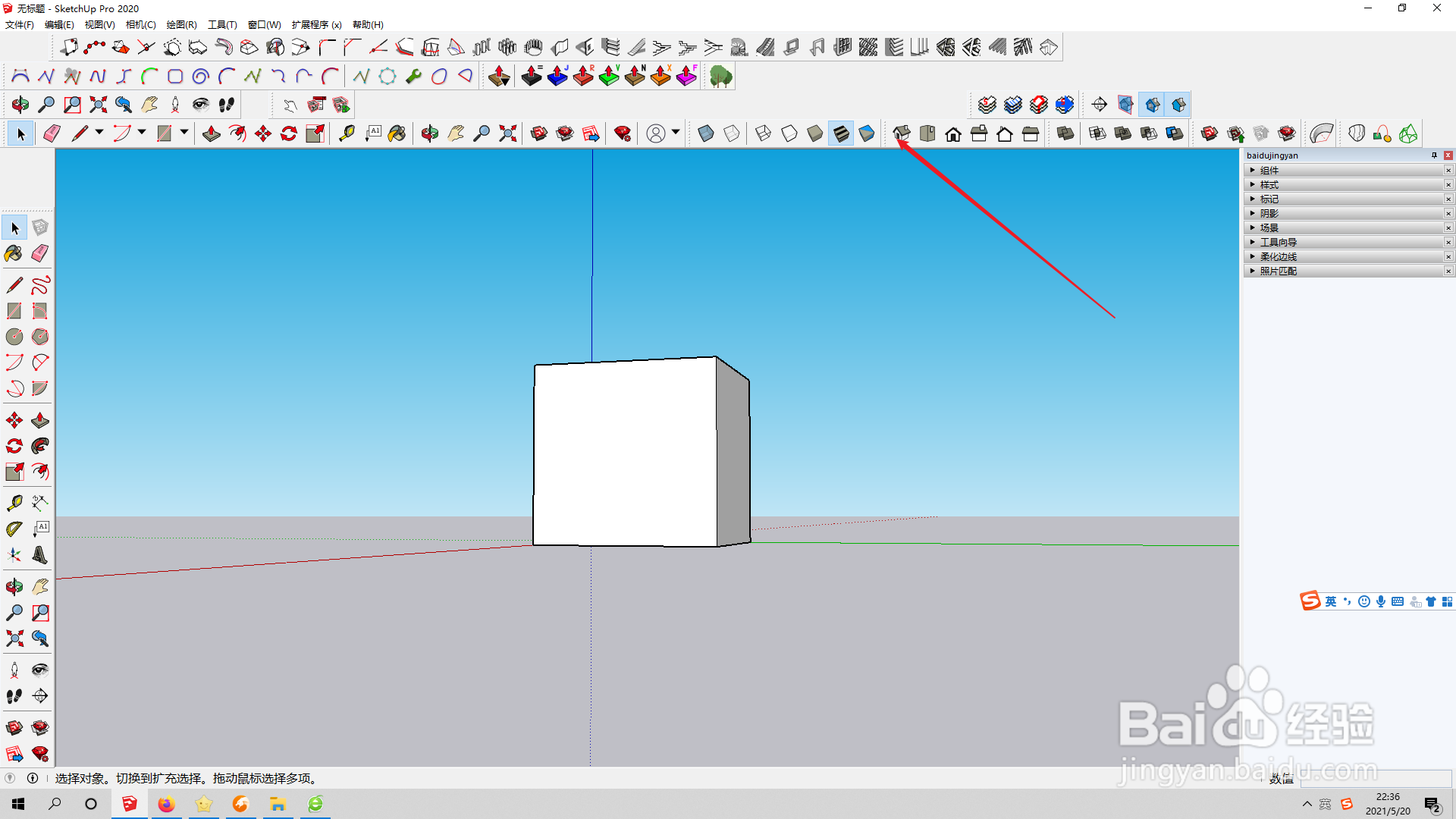
Task: Select the Paint Bucket tool in top toolbar
Action: [397, 134]
